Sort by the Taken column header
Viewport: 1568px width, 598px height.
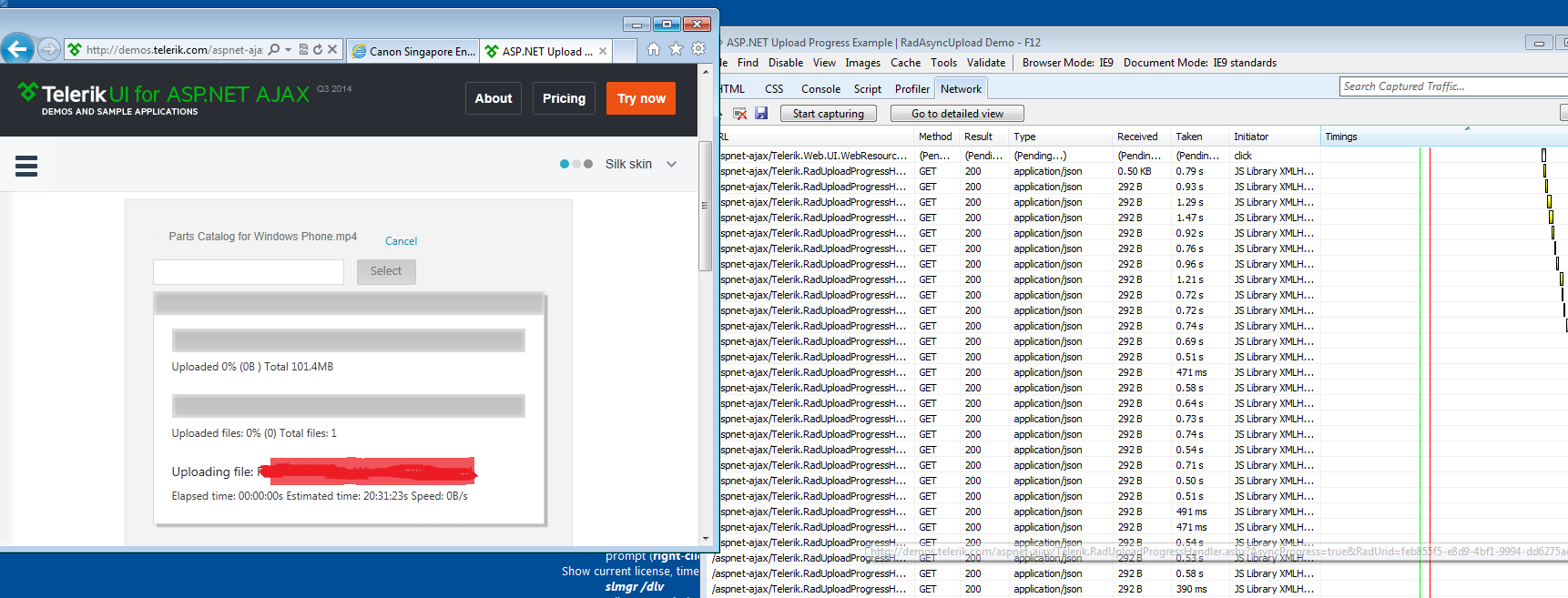coord(1200,137)
